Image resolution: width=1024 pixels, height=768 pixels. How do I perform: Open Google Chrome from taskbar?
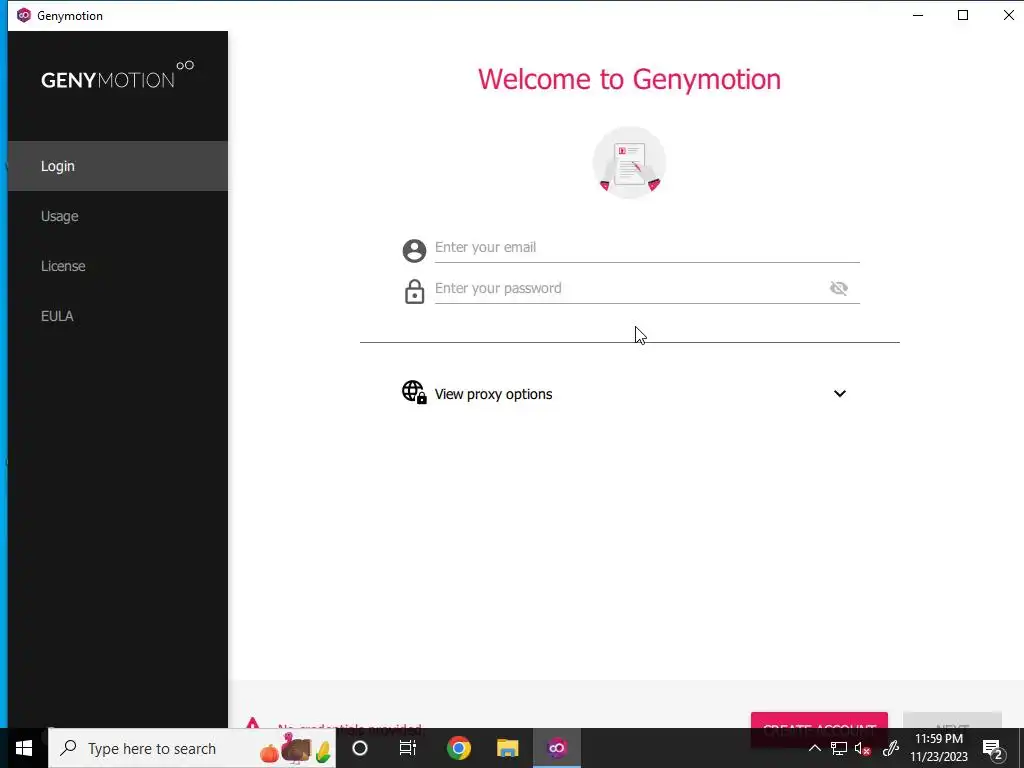[x=458, y=748]
